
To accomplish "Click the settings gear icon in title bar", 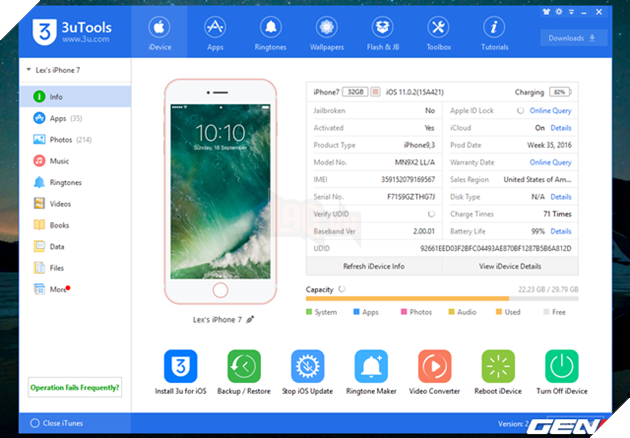I will (x=559, y=12).
